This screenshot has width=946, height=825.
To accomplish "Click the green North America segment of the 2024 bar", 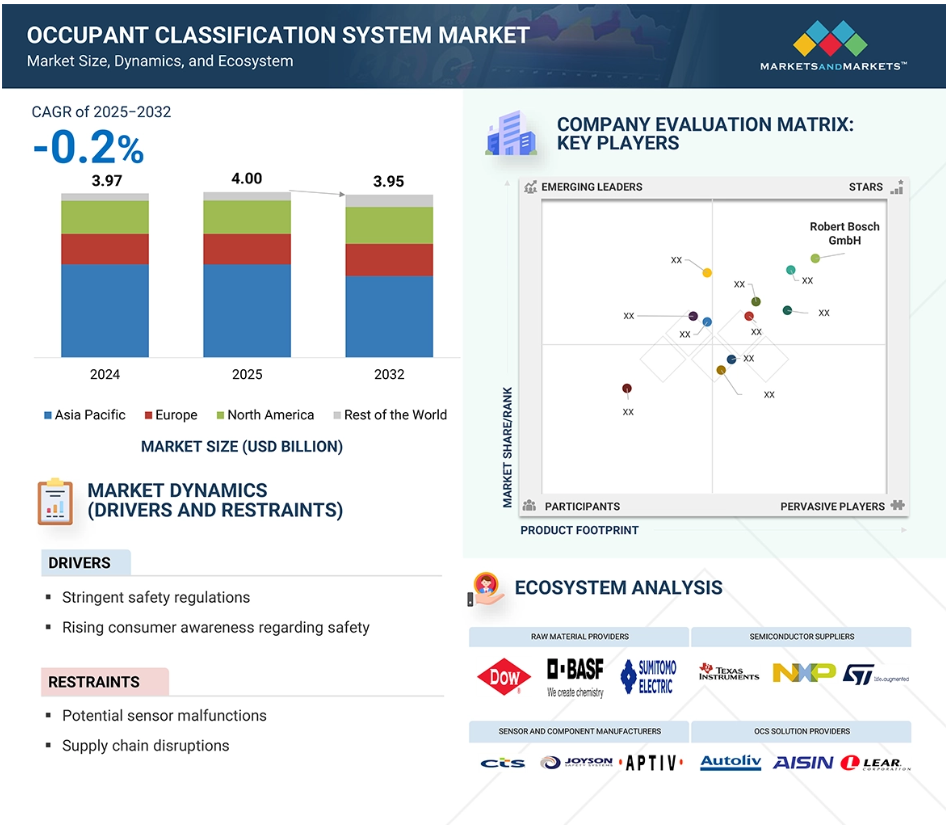I will tap(105, 217).
